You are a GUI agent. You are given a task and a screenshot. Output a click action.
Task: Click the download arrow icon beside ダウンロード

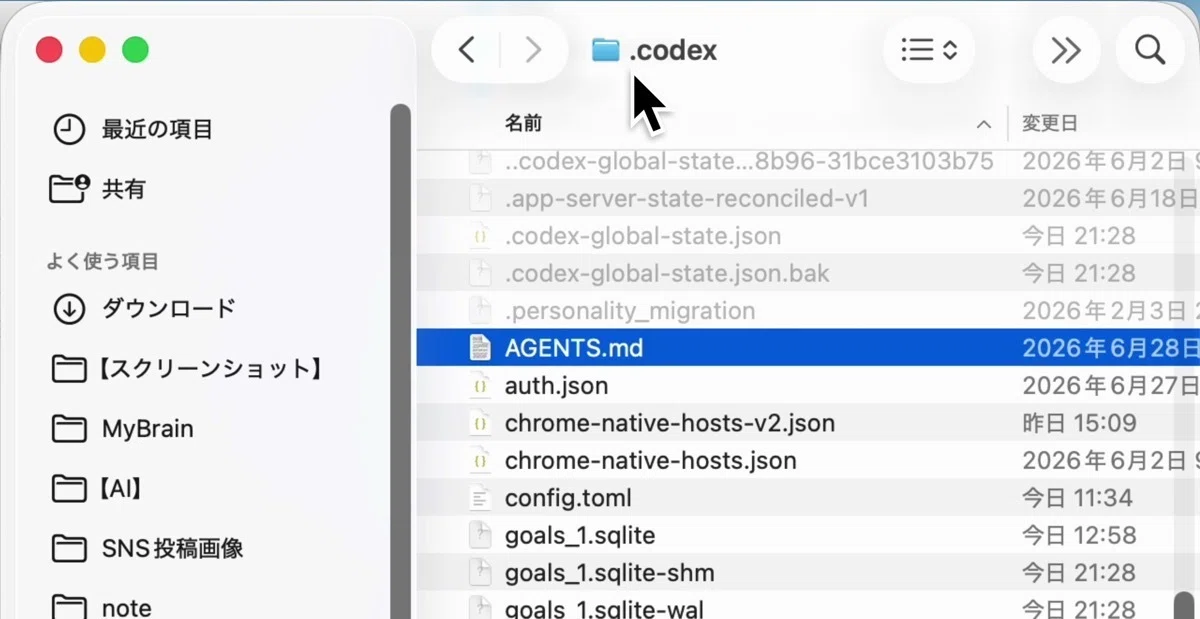tap(68, 309)
